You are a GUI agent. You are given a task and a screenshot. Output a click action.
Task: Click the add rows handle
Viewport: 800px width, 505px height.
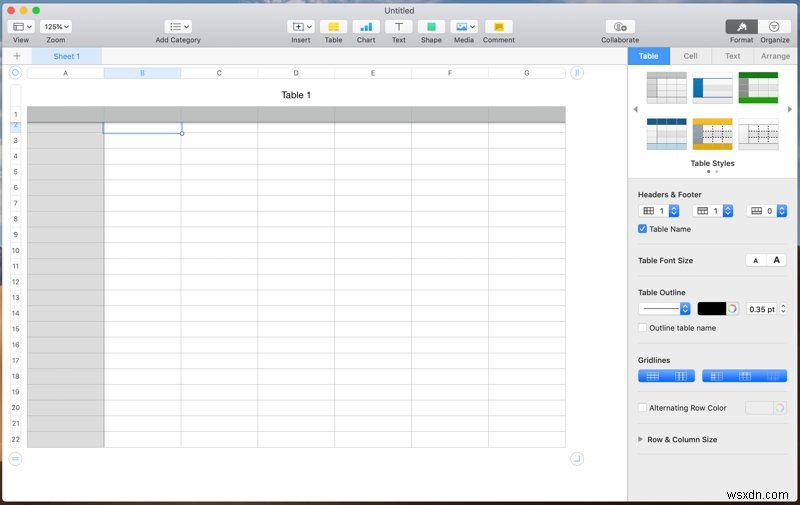pyautogui.click(x=15, y=459)
